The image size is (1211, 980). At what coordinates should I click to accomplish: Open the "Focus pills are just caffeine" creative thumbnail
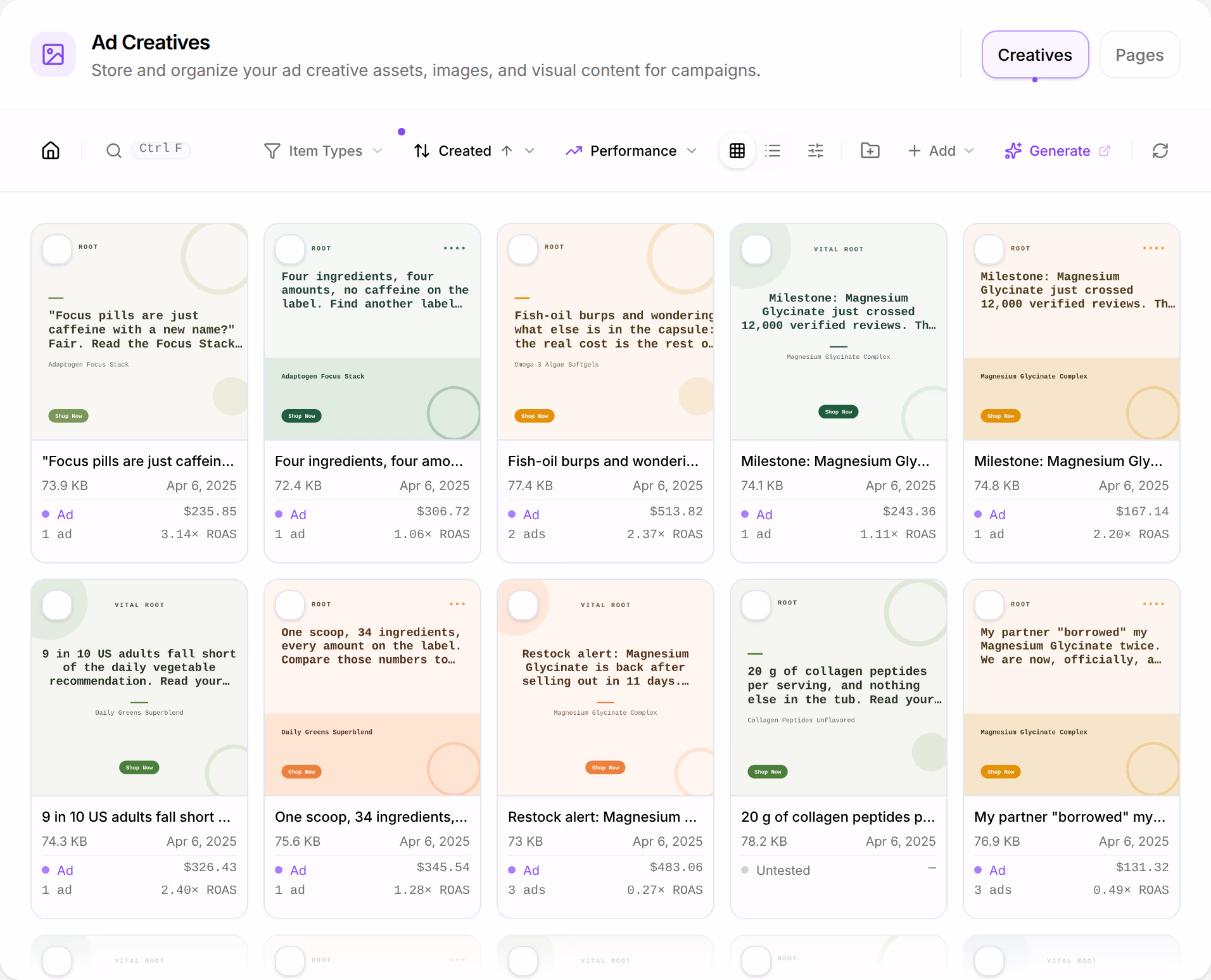coord(139,332)
